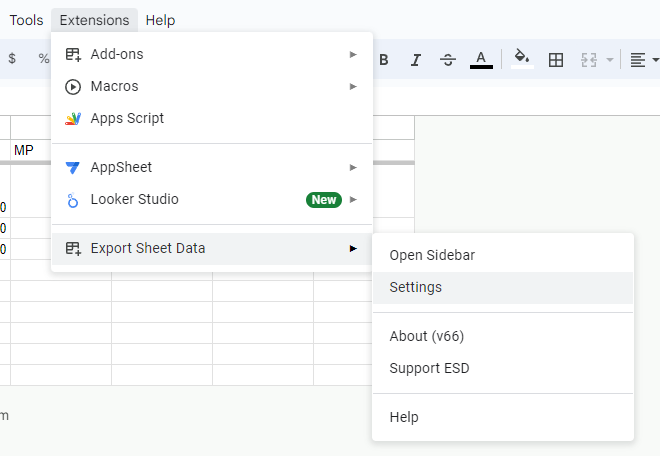Open Help in Export Sheet Data submenu
This screenshot has width=660, height=456.
(503, 417)
